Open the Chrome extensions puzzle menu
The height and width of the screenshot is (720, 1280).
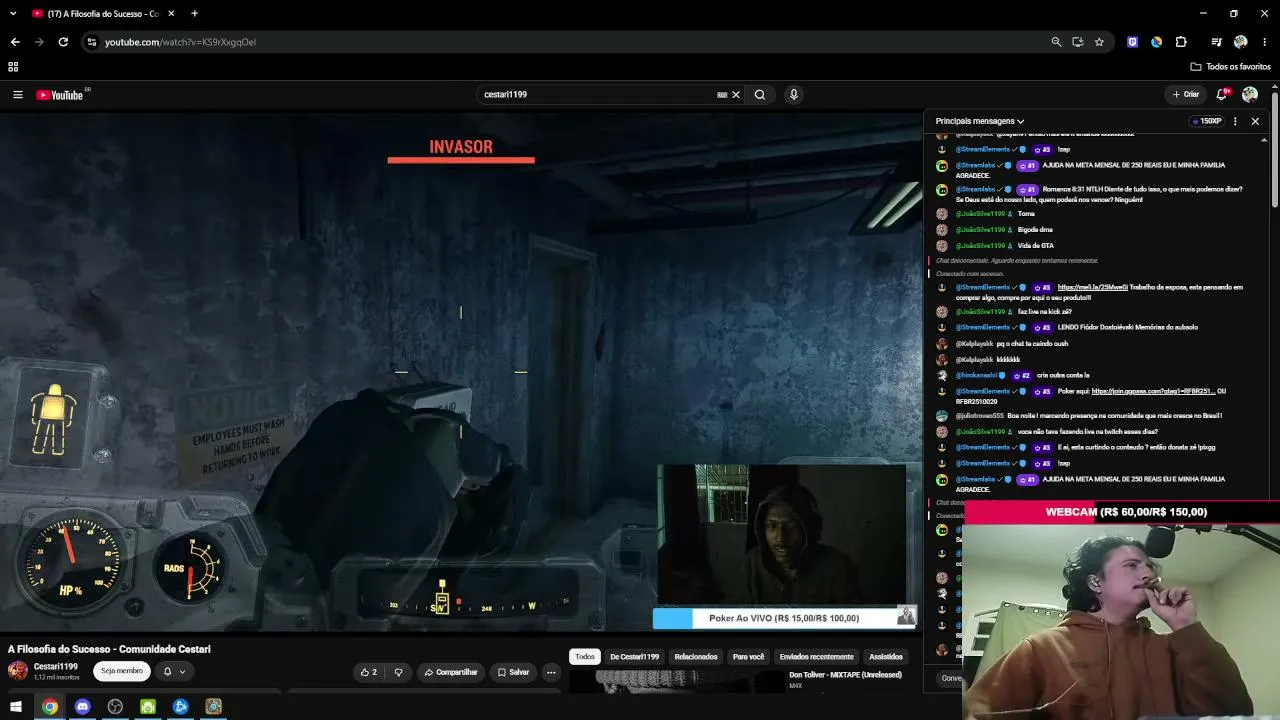click(x=1181, y=42)
